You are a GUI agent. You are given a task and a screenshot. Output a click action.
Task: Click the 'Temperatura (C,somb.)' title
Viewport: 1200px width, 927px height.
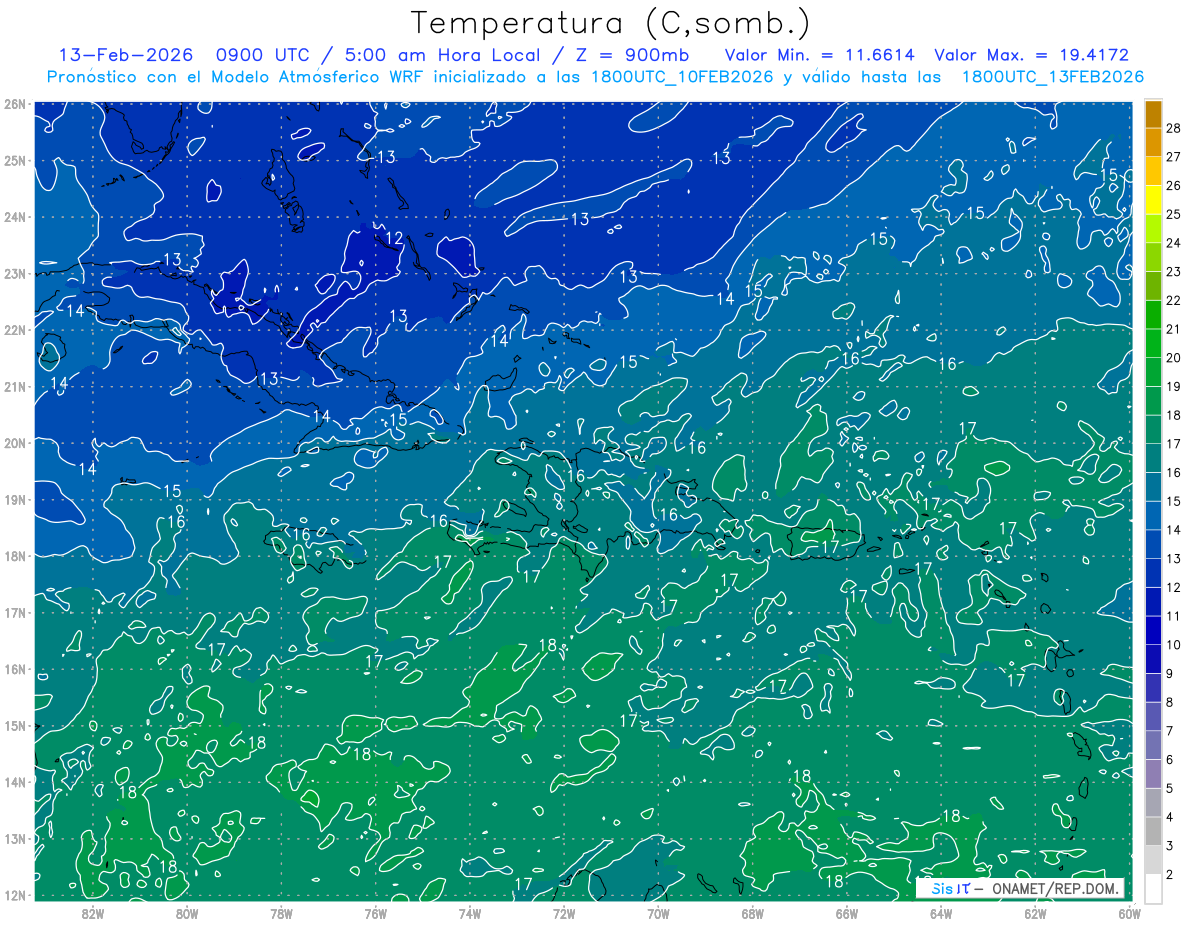point(611,24)
